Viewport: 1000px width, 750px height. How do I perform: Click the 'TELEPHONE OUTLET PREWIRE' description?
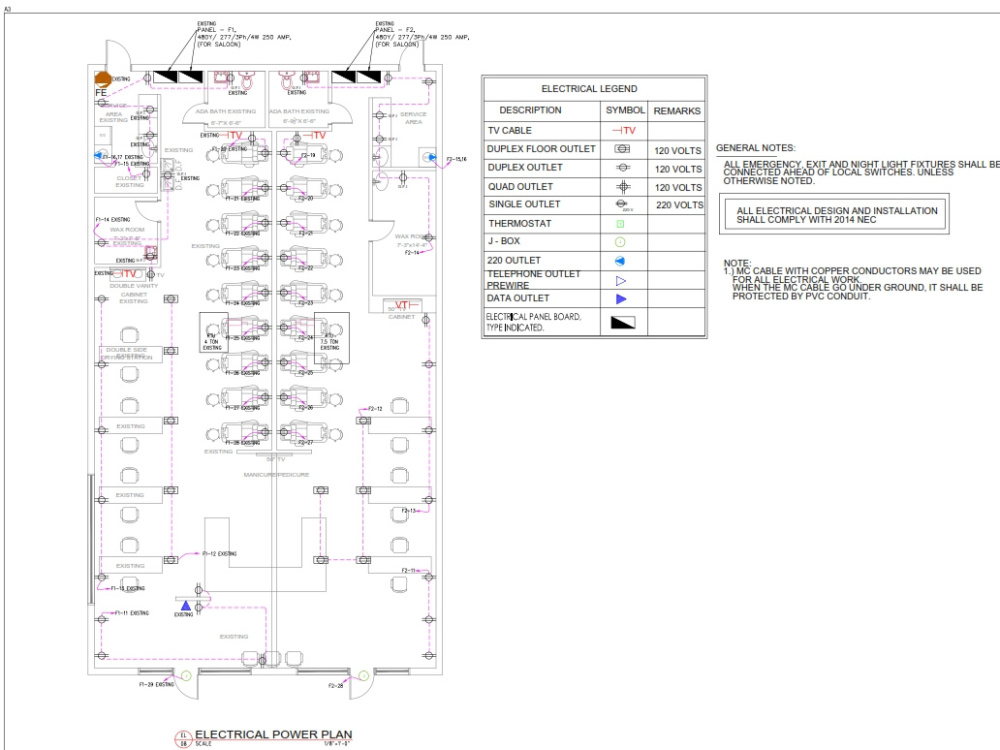pos(533,279)
